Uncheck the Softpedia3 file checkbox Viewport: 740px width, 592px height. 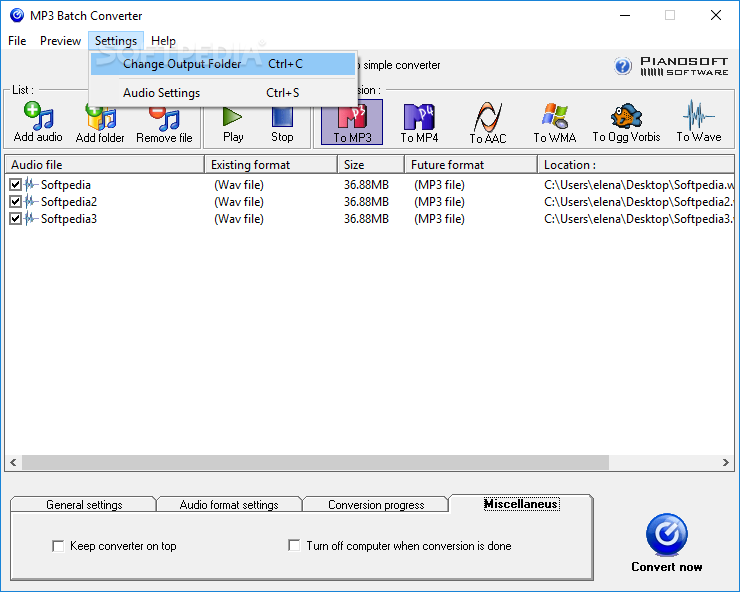[x=16, y=219]
